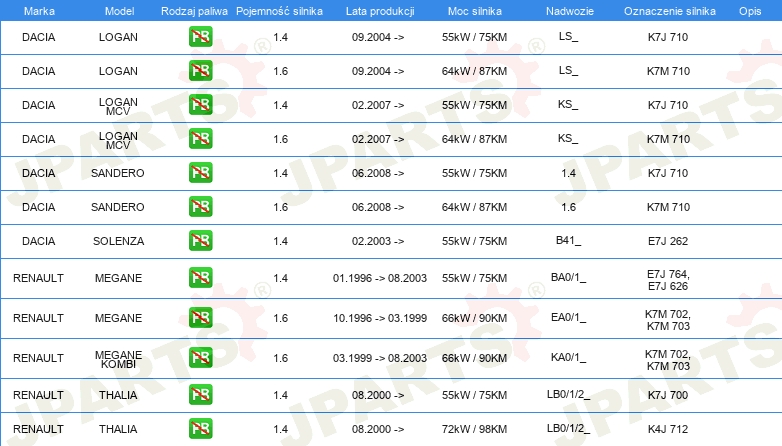Click engine code K4J 712
The image size is (782, 446).
click(668, 429)
